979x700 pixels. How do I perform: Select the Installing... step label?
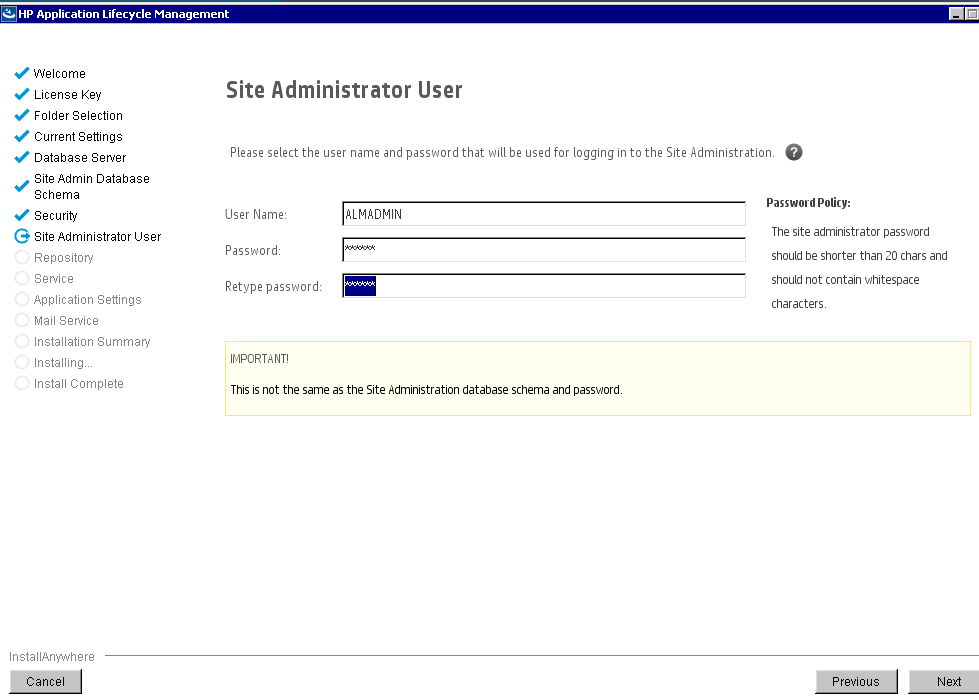click(63, 363)
